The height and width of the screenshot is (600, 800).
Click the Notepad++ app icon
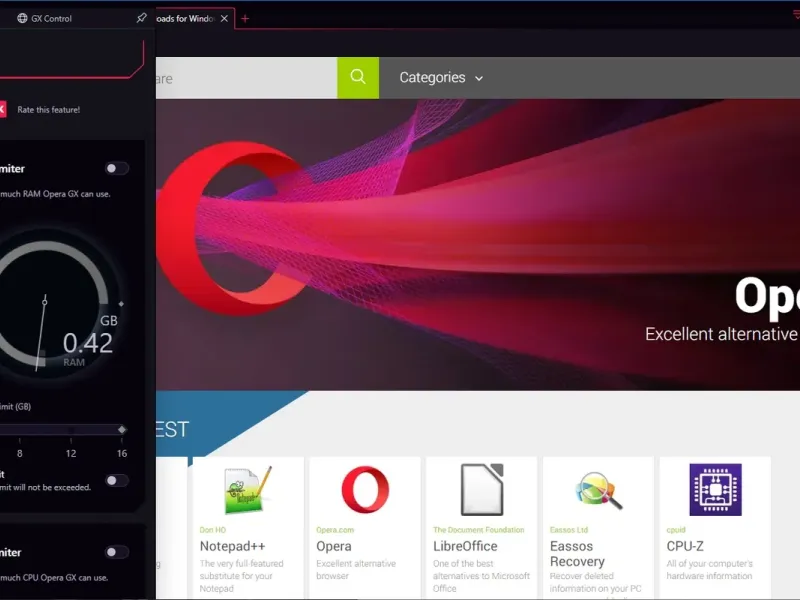(x=248, y=490)
